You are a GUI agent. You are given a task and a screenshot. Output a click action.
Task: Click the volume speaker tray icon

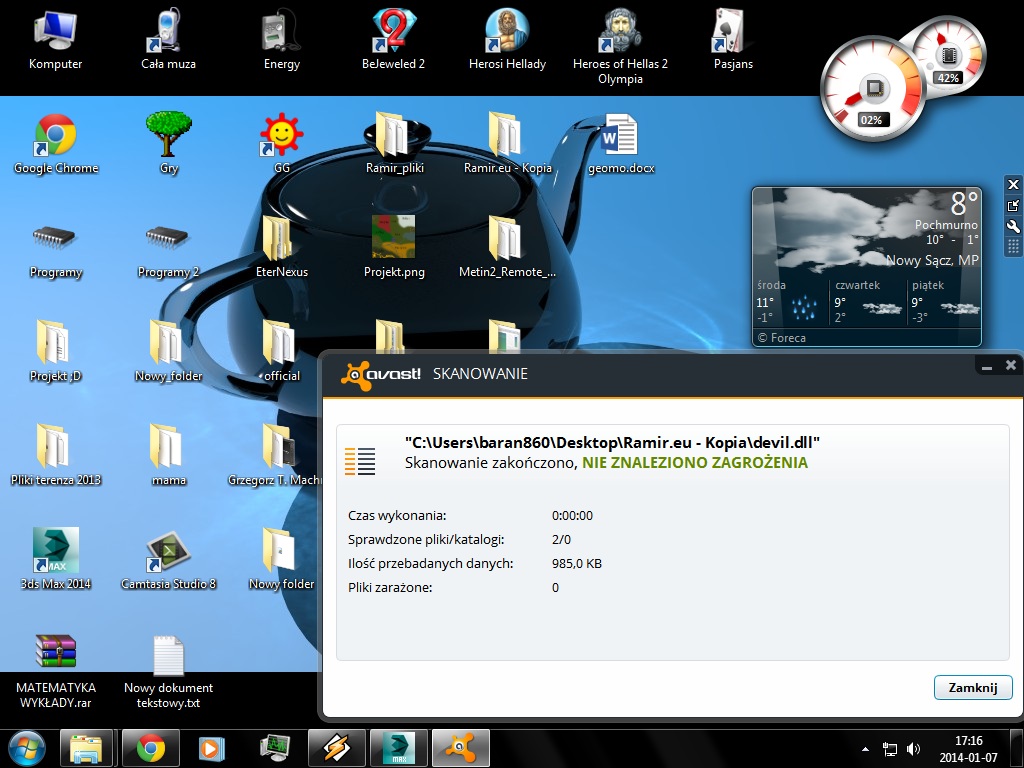(x=913, y=749)
